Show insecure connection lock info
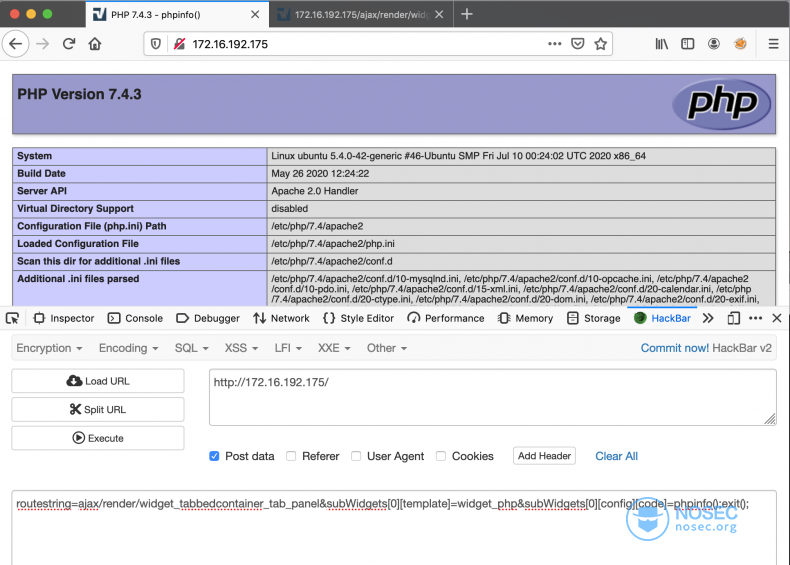This screenshot has width=790, height=565. (x=179, y=44)
